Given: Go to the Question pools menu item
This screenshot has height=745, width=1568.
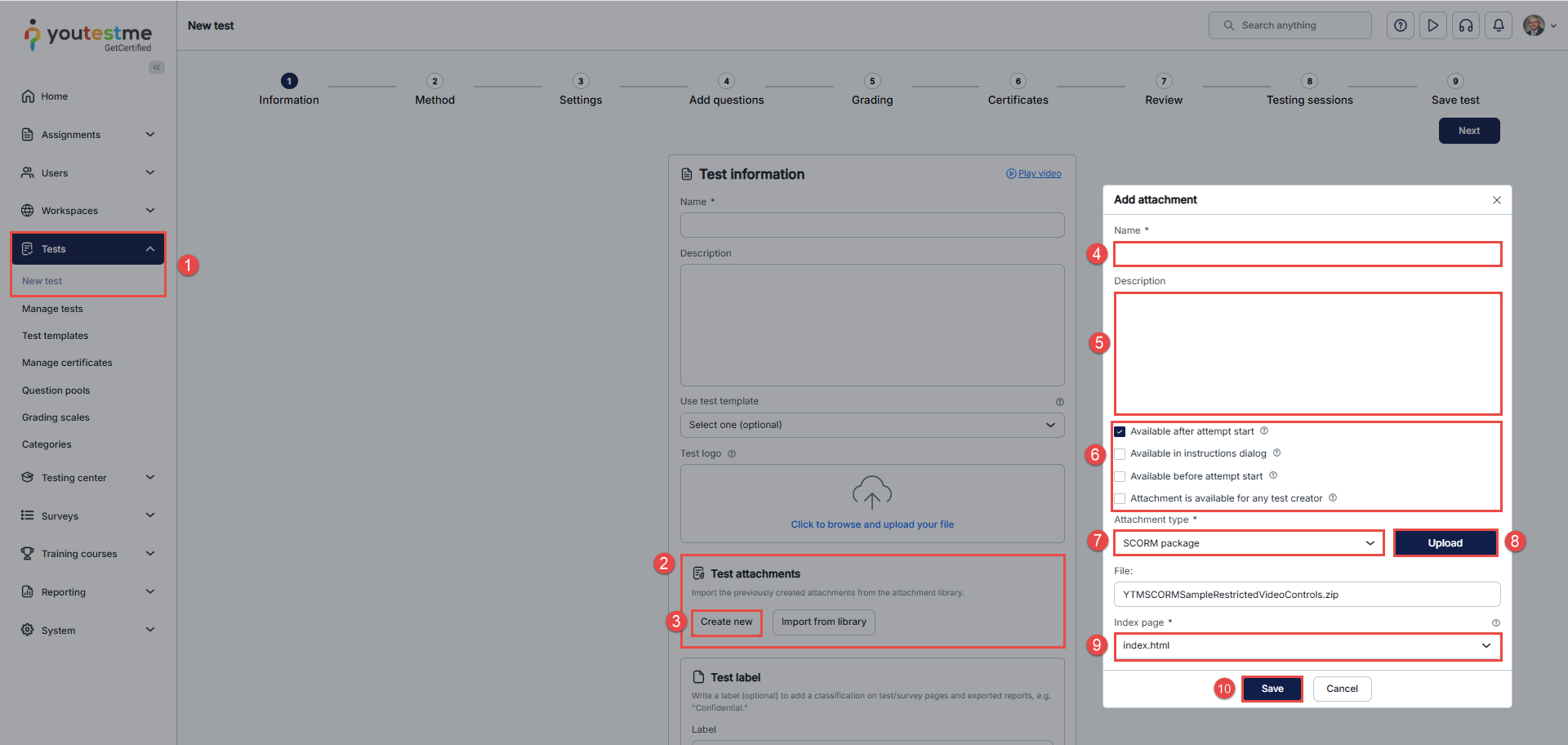Looking at the screenshot, I should pos(56,390).
